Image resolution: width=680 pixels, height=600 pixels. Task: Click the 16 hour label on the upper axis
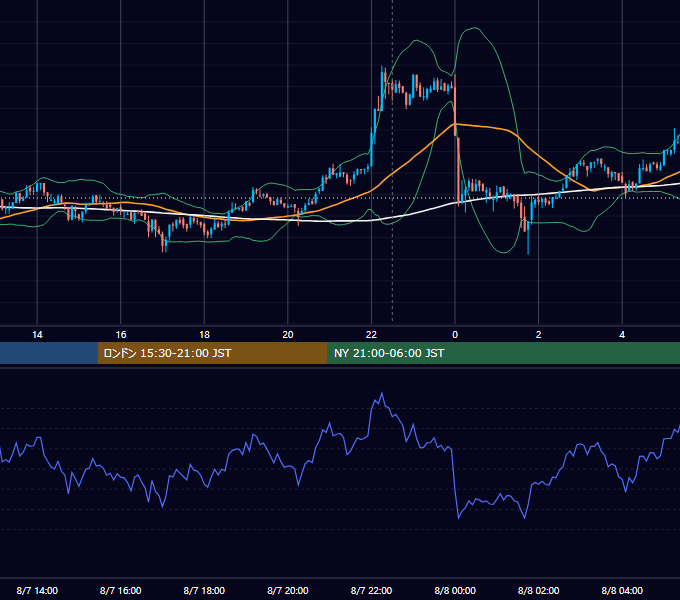121,335
